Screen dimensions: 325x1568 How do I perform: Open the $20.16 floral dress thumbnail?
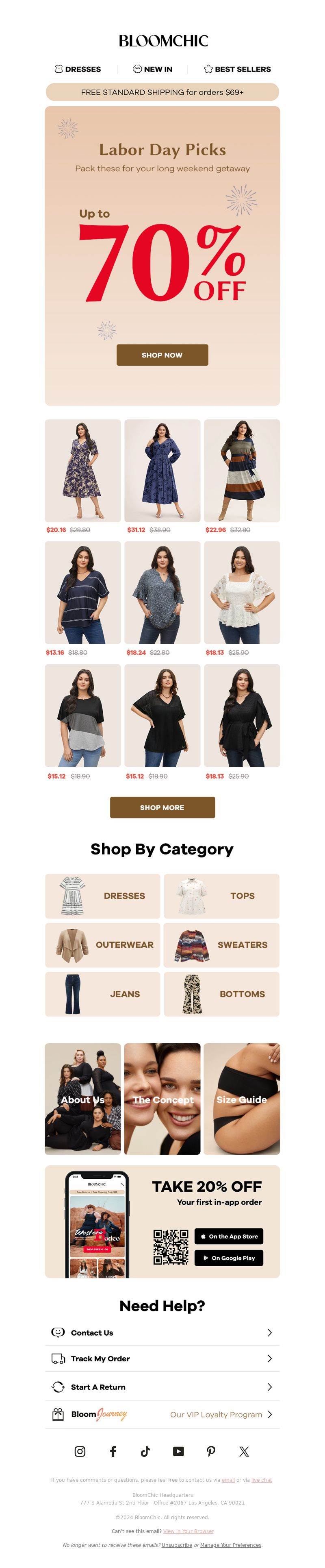pos(82,471)
